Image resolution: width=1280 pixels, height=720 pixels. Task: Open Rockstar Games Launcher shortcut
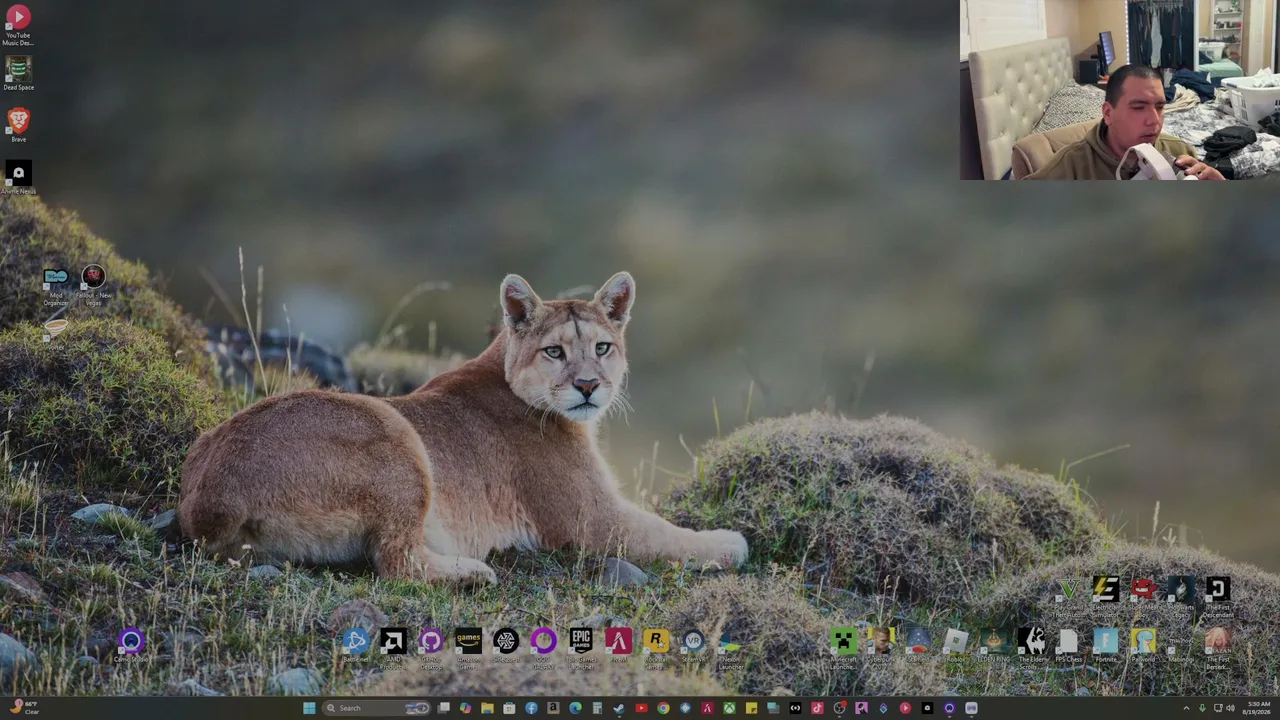[x=656, y=648]
